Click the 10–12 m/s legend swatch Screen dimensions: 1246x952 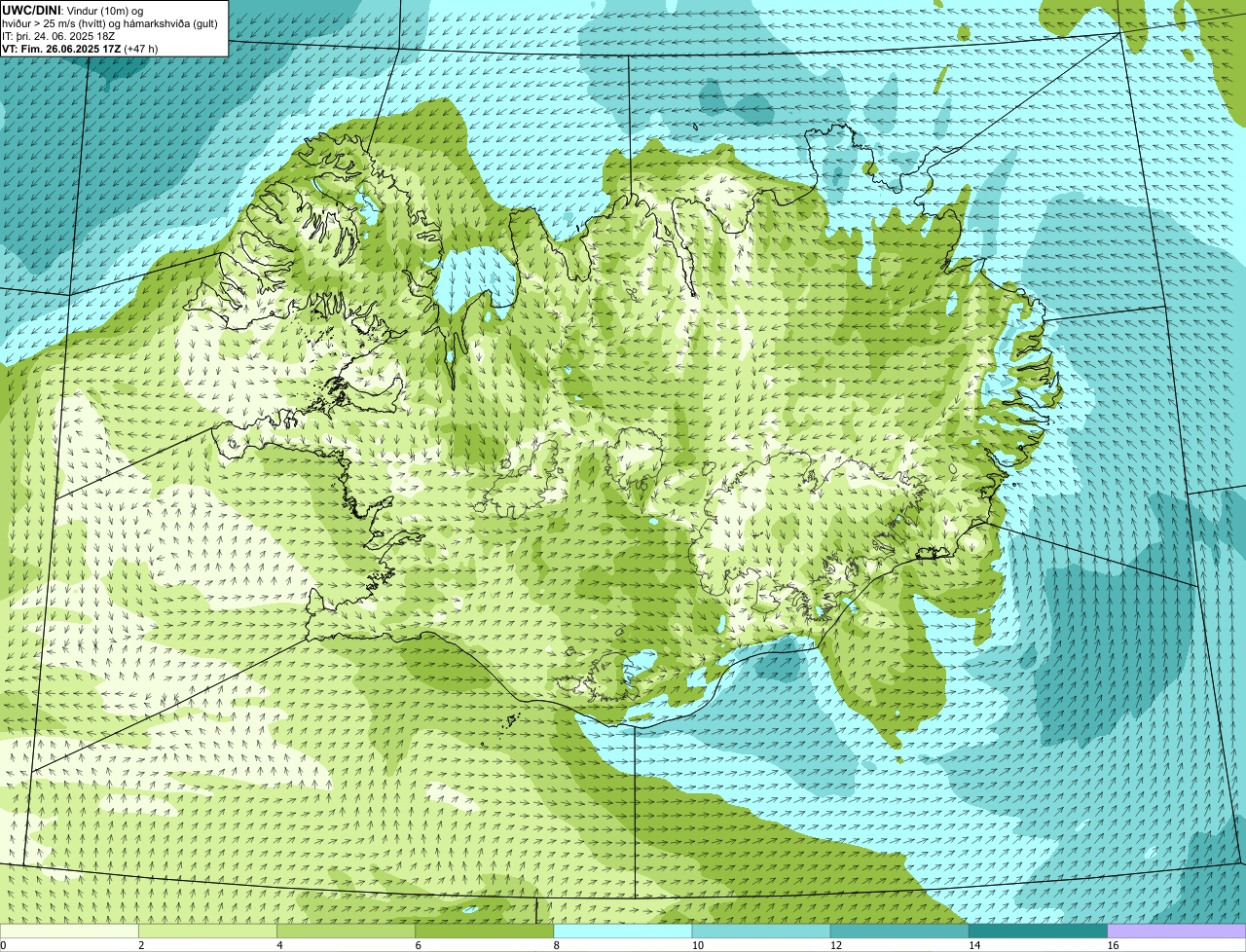pyautogui.click(x=761, y=931)
